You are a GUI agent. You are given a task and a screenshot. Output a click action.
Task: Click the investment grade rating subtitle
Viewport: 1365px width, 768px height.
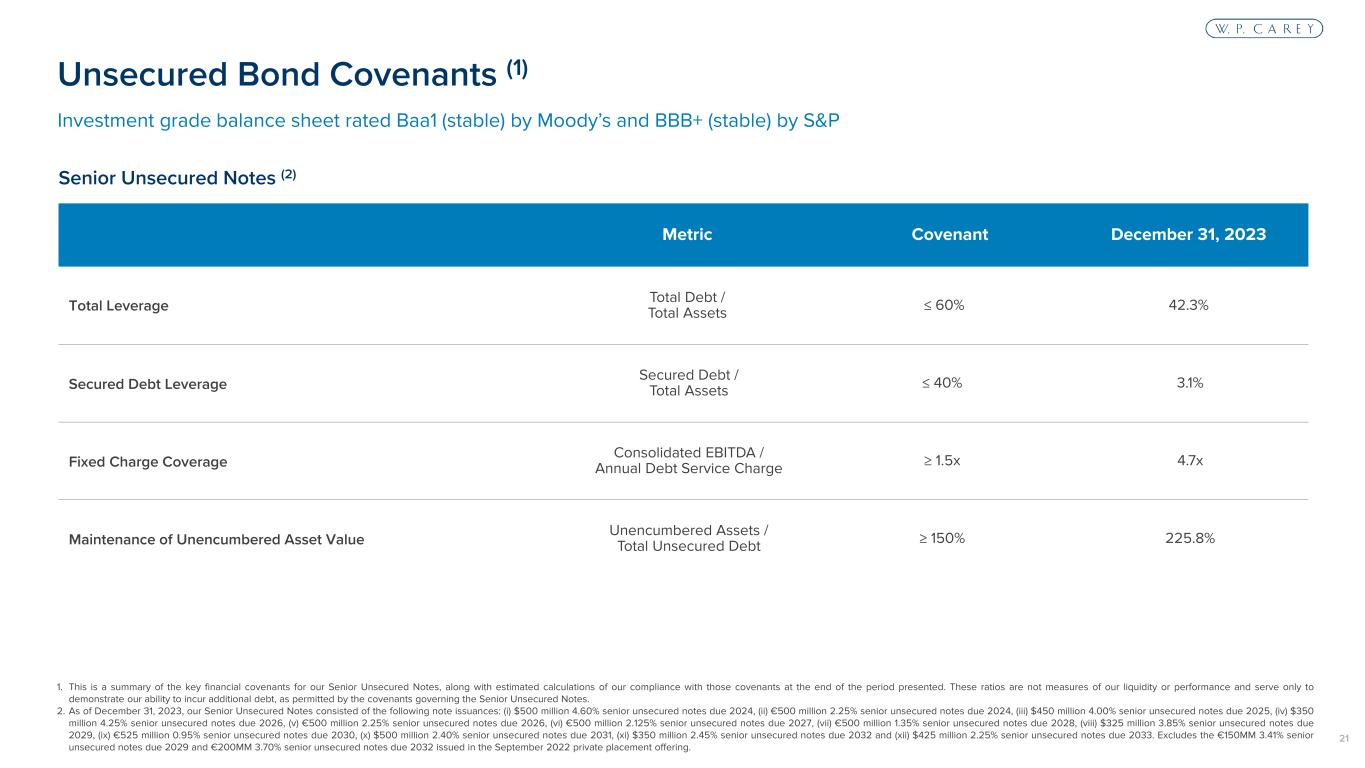tap(448, 121)
